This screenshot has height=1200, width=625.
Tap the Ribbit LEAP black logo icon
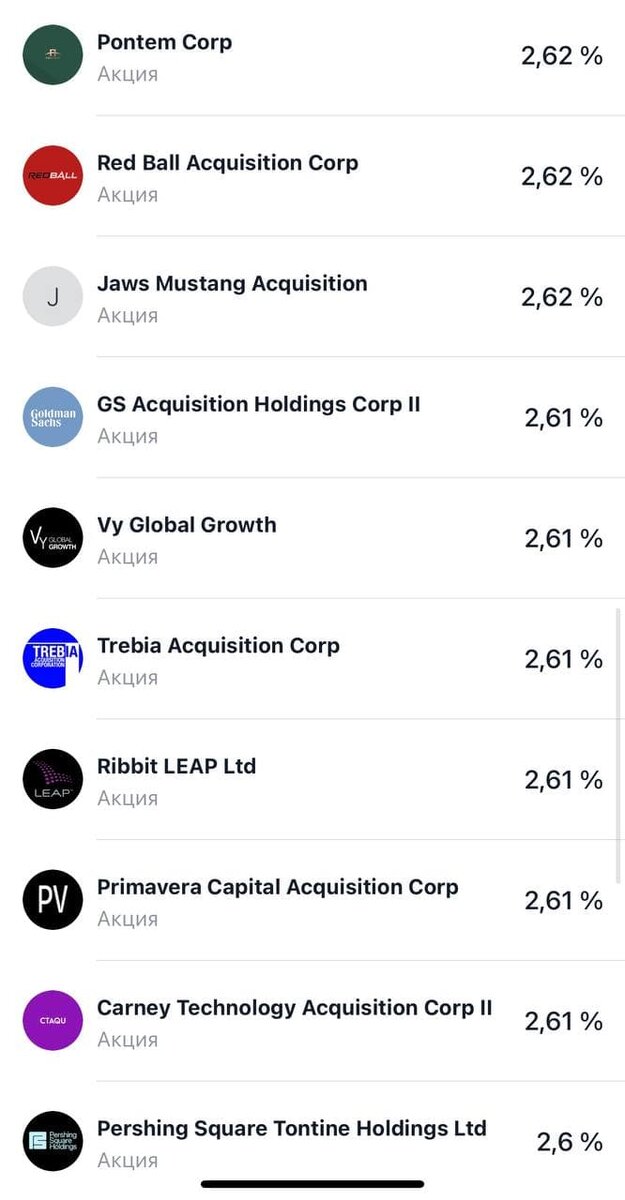(53, 779)
